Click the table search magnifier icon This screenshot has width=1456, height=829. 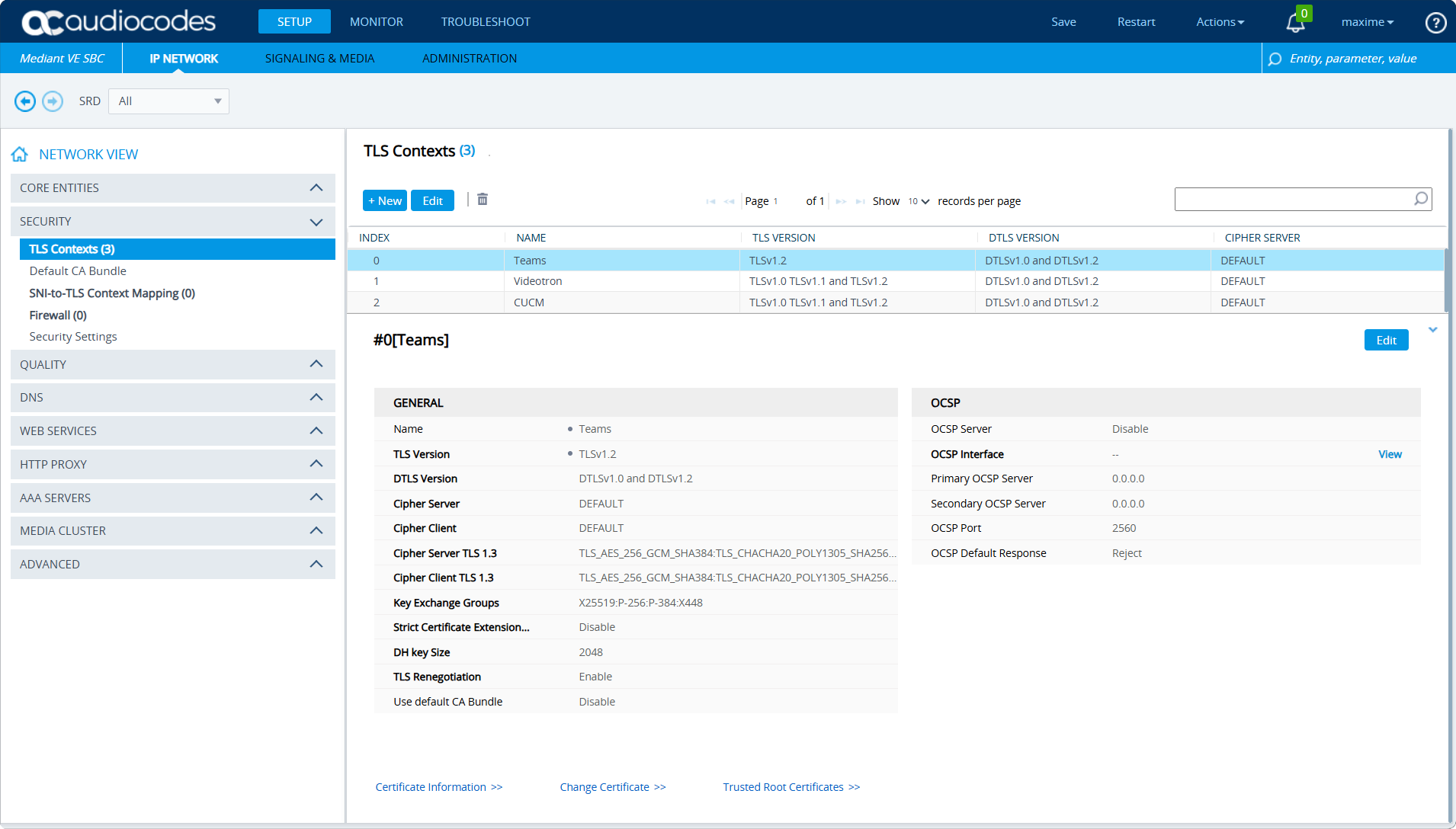[x=1421, y=199]
